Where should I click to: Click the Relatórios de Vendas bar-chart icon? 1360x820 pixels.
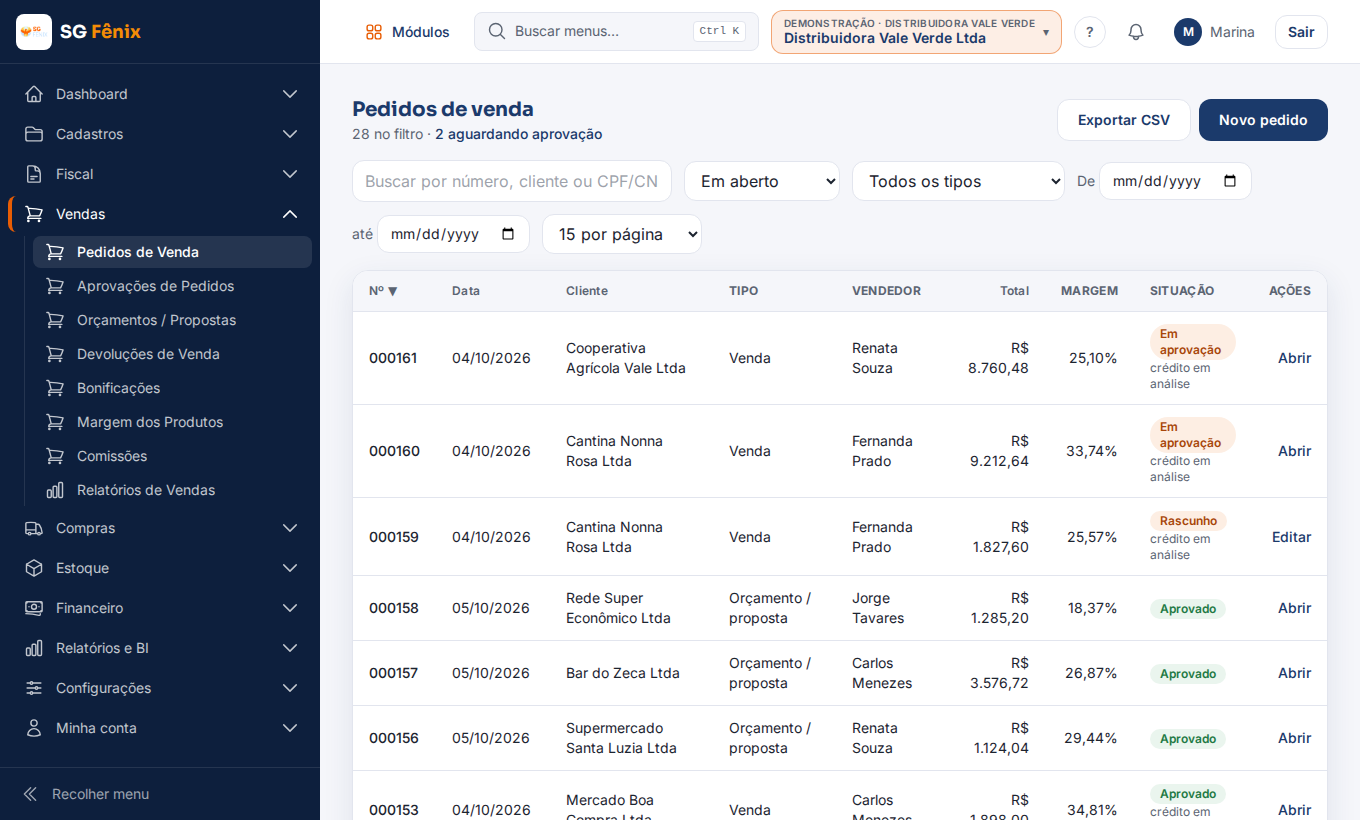(x=56, y=490)
